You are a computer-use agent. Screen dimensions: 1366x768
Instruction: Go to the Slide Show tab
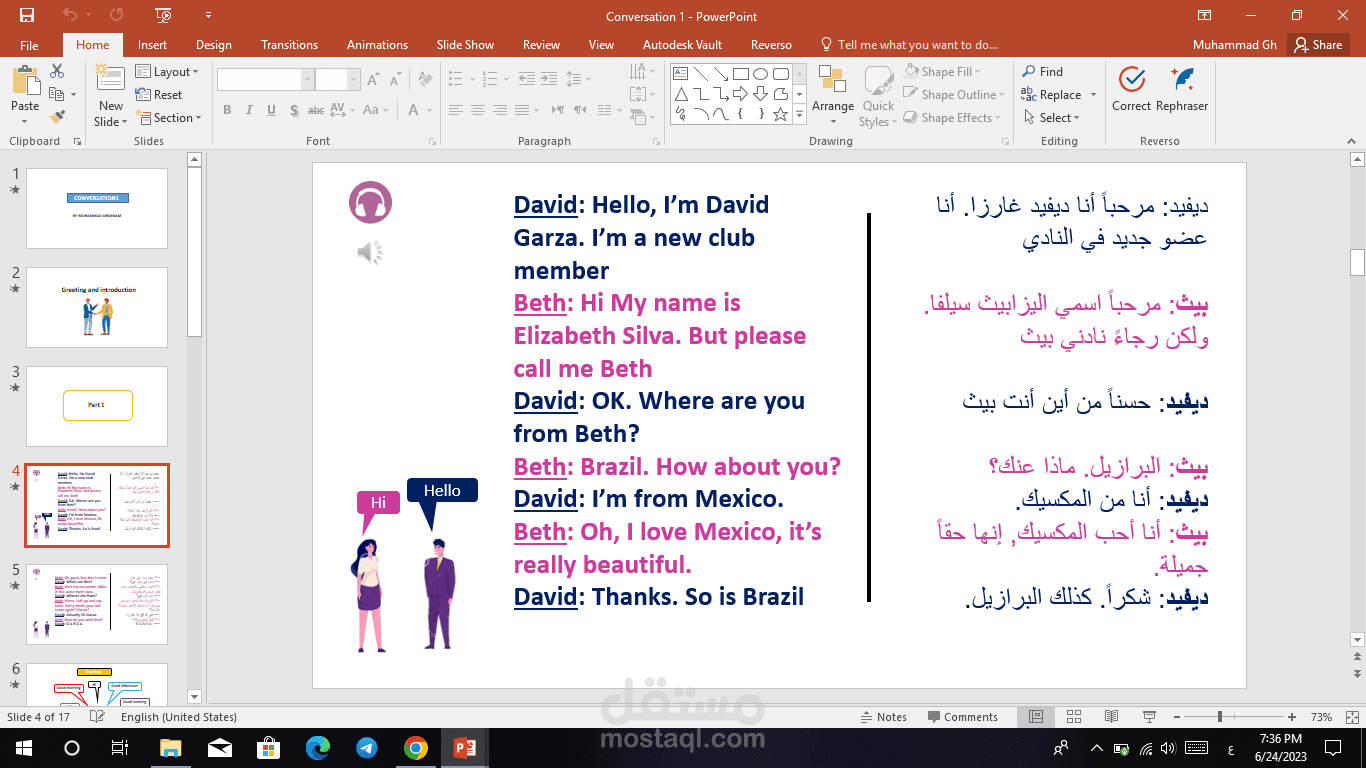(465, 45)
